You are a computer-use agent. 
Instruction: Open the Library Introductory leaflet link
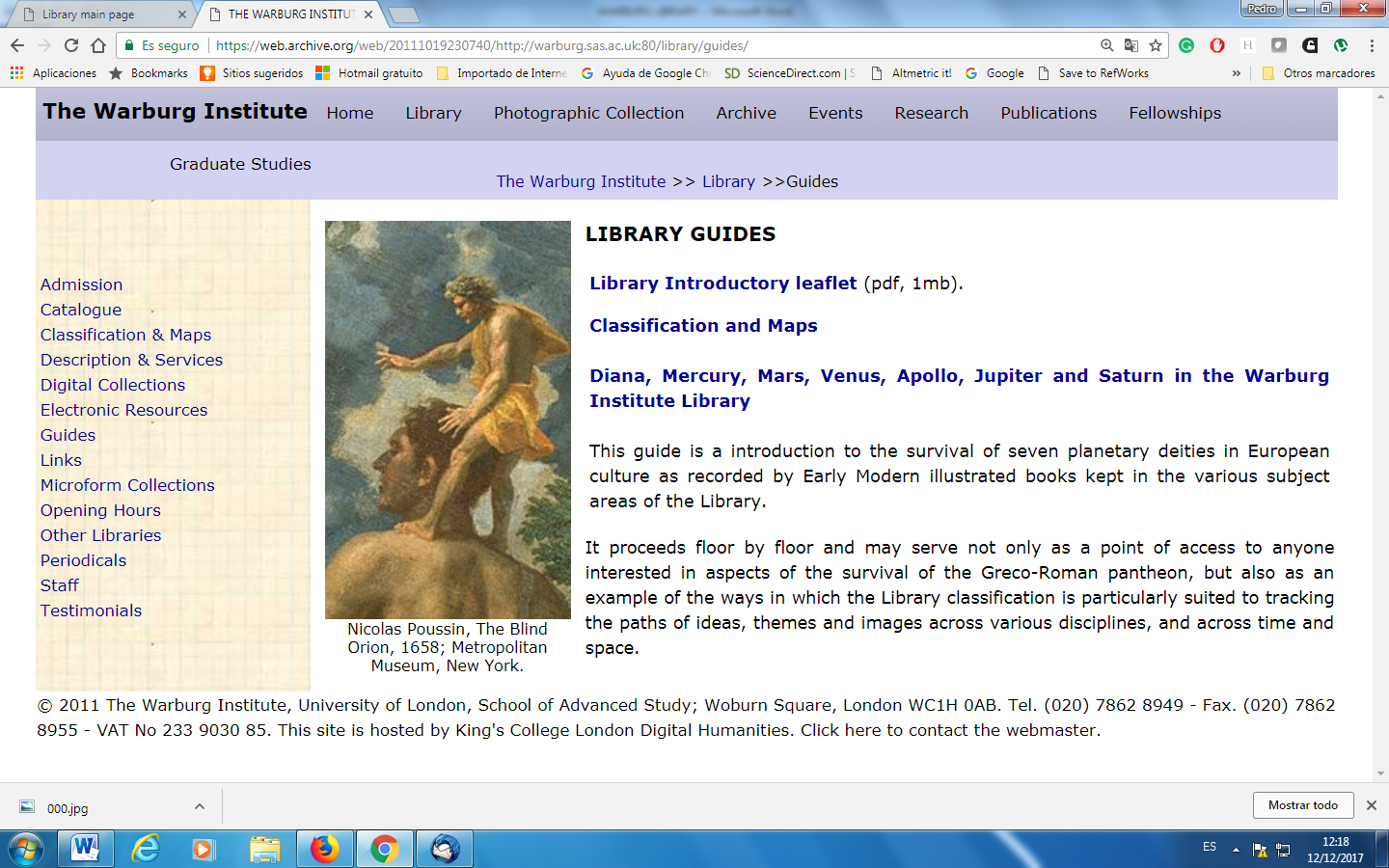pyautogui.click(x=723, y=283)
